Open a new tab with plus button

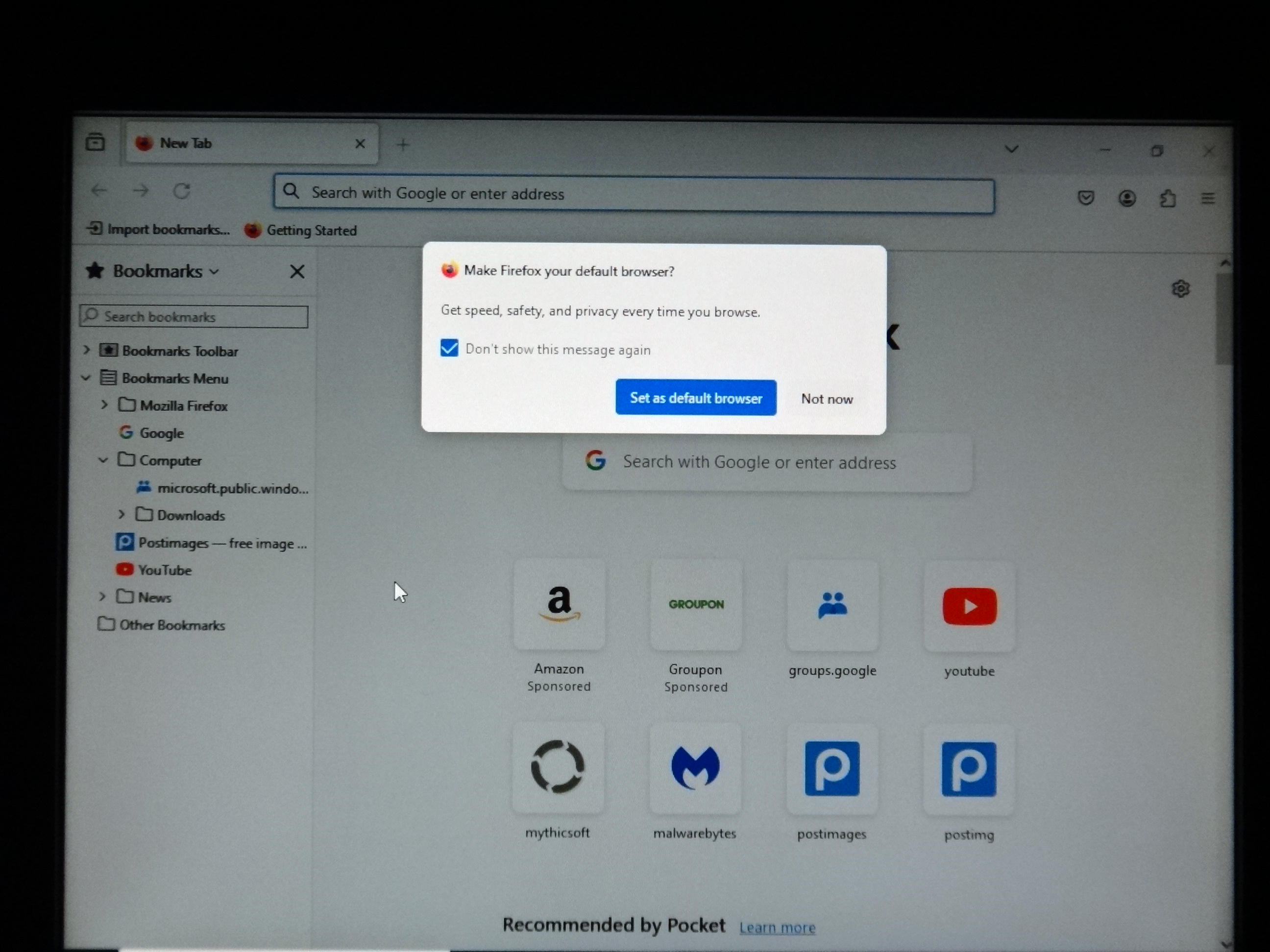coord(403,144)
